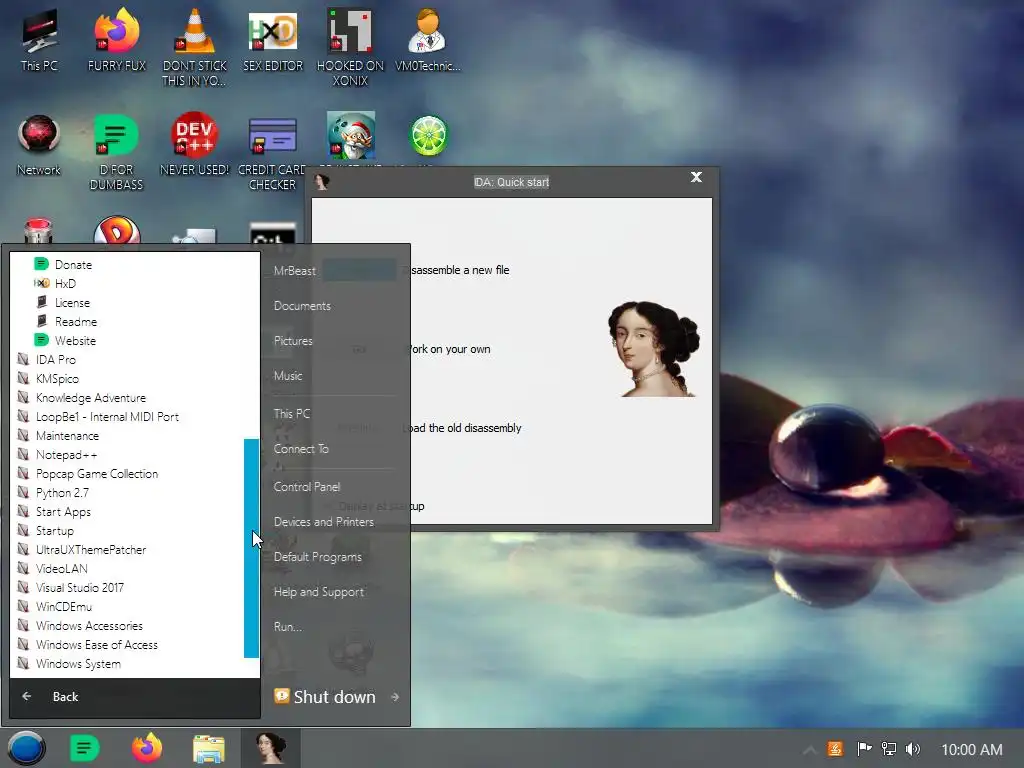Screen dimensions: 1024x768
Task: Select Connect To in the Start menu
Action: click(x=301, y=449)
